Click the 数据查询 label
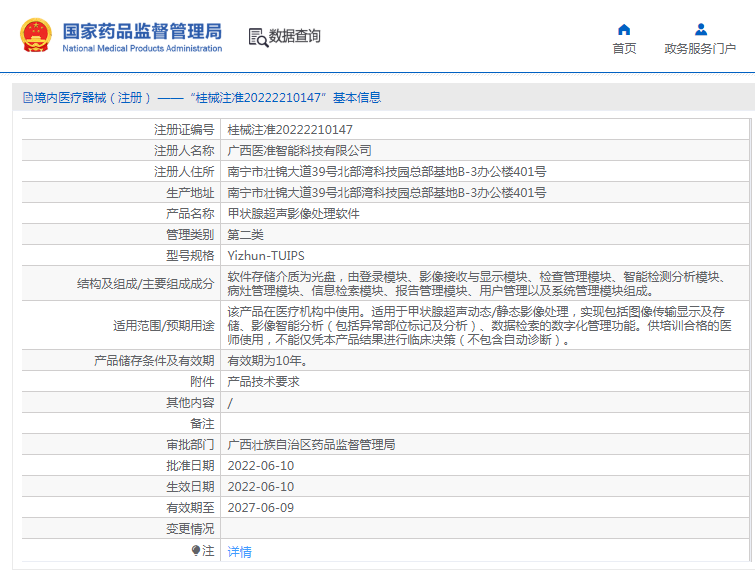Viewport: 755px width, 570px height. click(x=294, y=36)
